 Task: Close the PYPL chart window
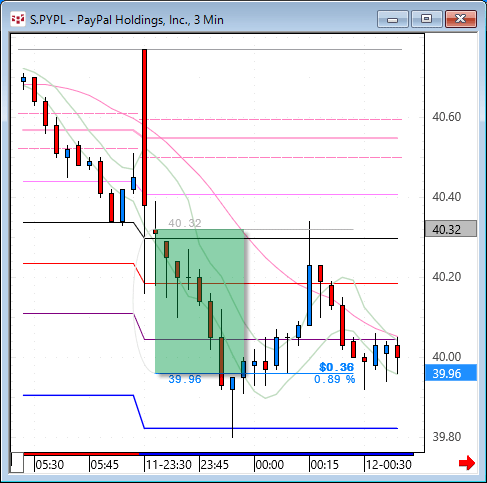coord(461,19)
